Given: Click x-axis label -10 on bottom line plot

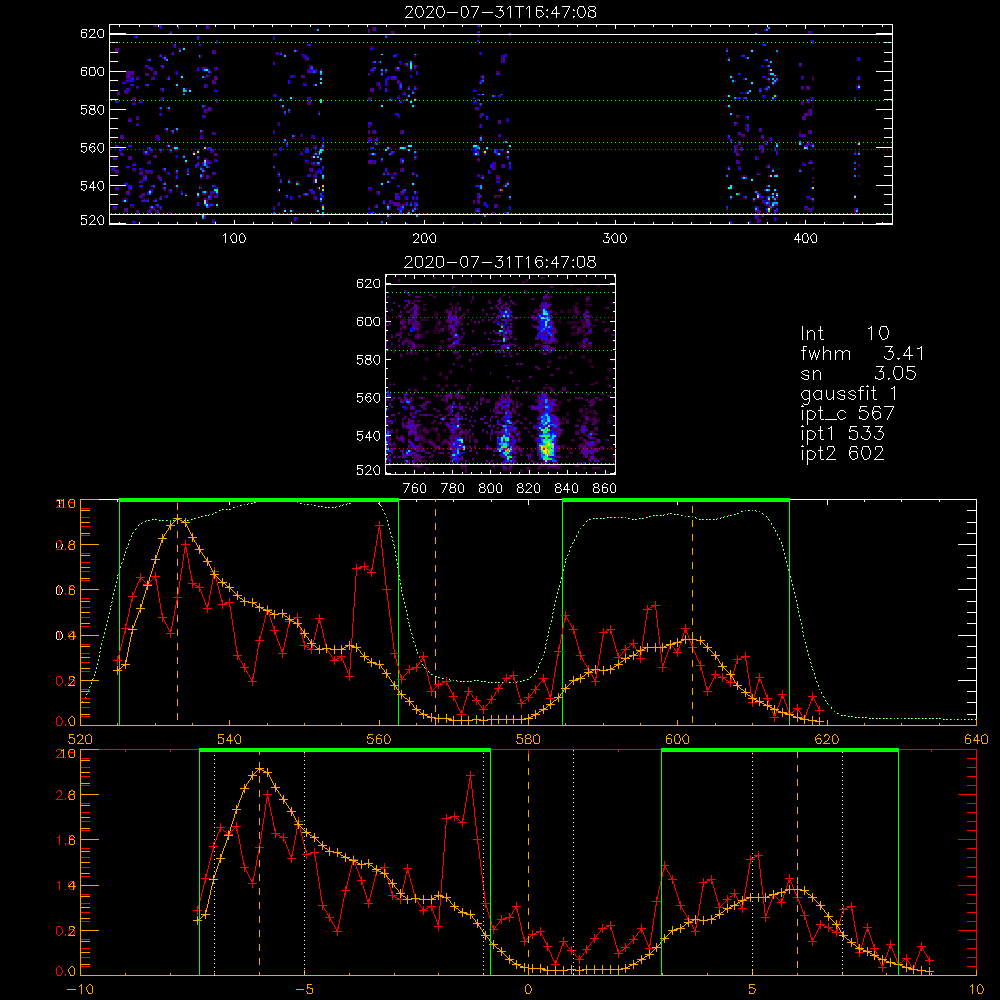Looking at the screenshot, I should tap(80, 990).
